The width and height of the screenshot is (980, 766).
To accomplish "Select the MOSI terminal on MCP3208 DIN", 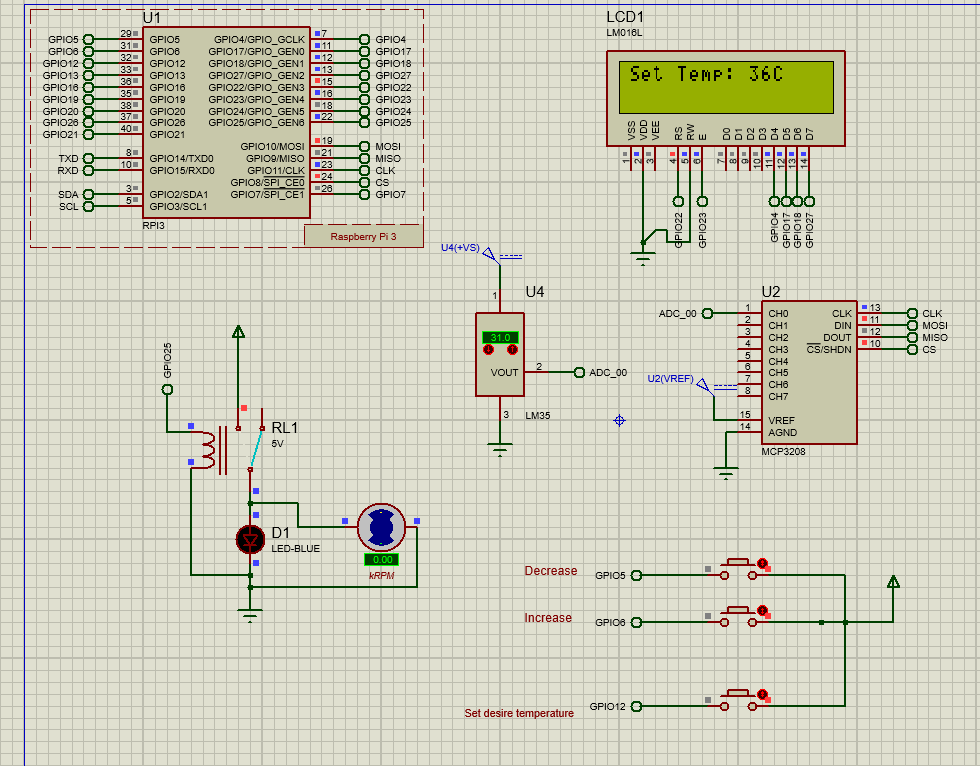I will 912,326.
